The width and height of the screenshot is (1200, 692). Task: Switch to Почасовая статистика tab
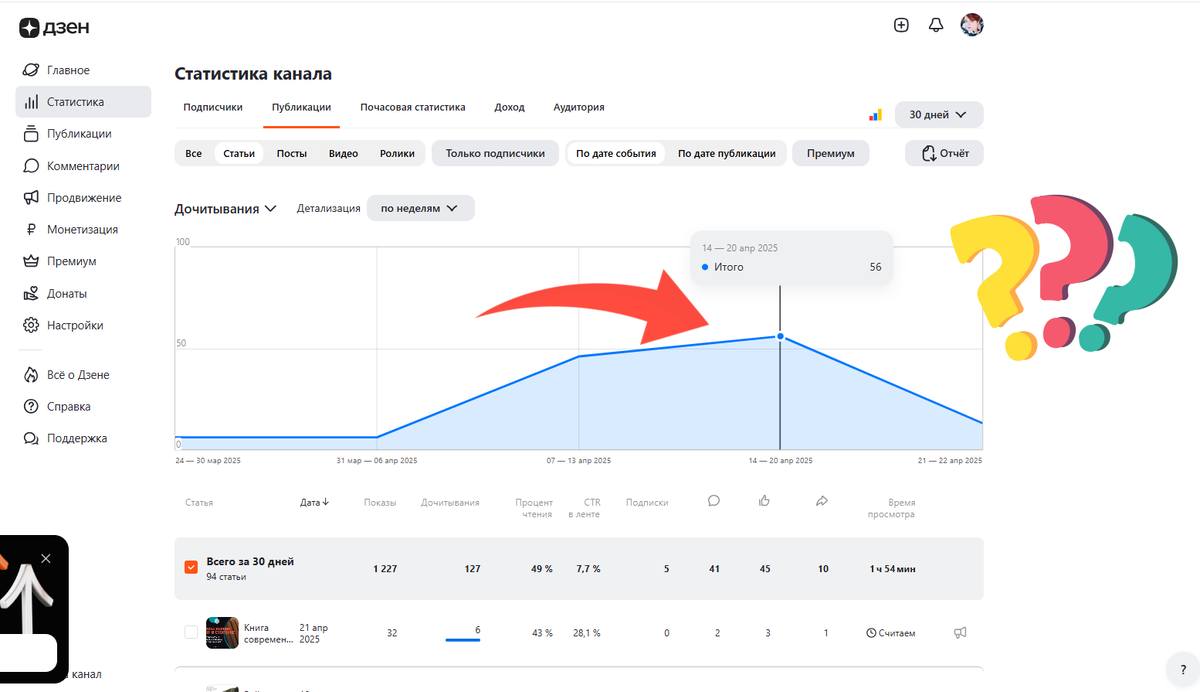413,107
